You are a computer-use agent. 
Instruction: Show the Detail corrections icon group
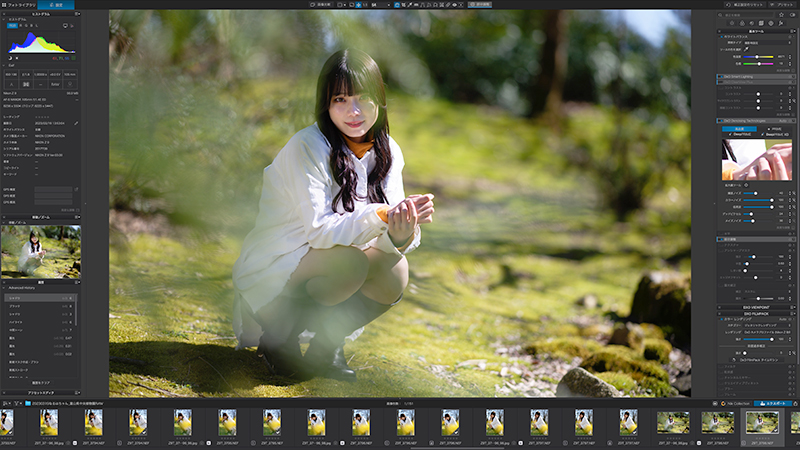752,23
